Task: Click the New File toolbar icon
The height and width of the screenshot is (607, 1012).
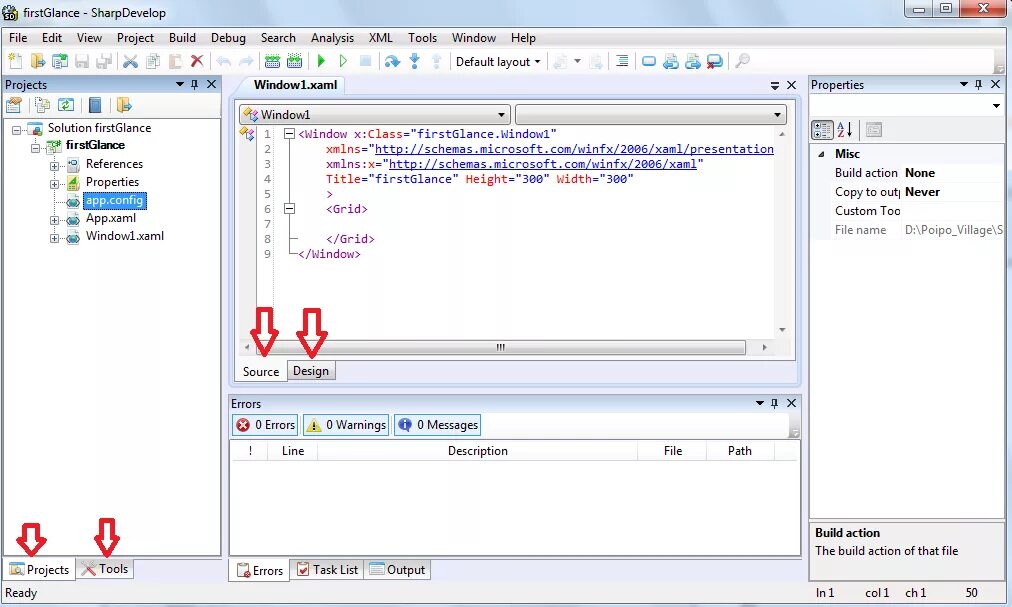Action: 15,61
